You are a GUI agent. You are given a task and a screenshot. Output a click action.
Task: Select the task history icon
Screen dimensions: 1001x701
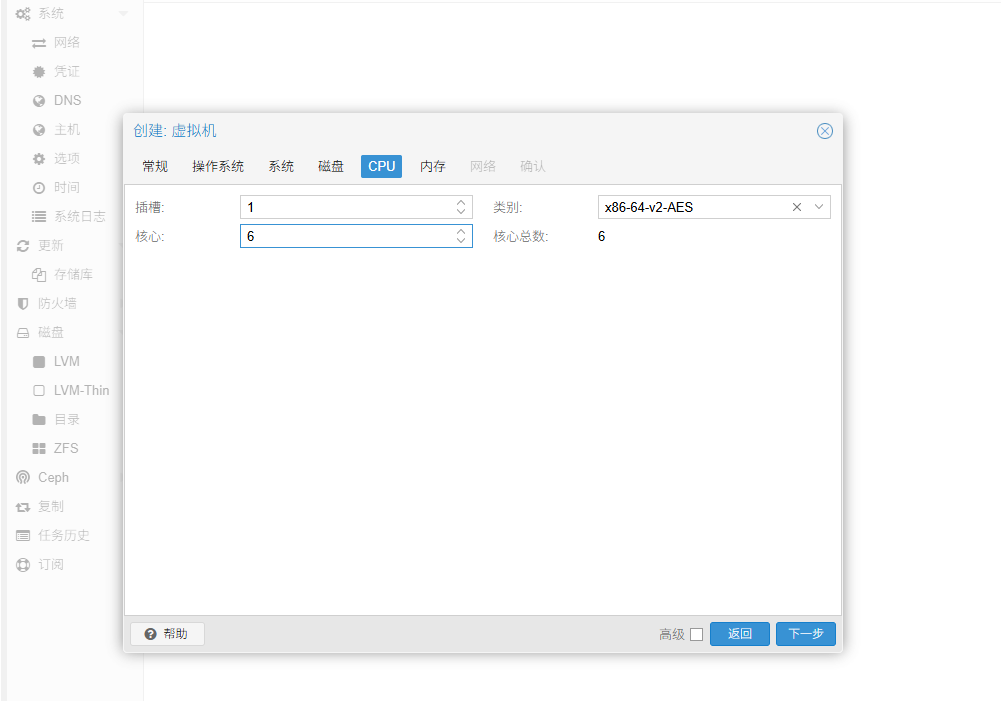[x=23, y=535]
